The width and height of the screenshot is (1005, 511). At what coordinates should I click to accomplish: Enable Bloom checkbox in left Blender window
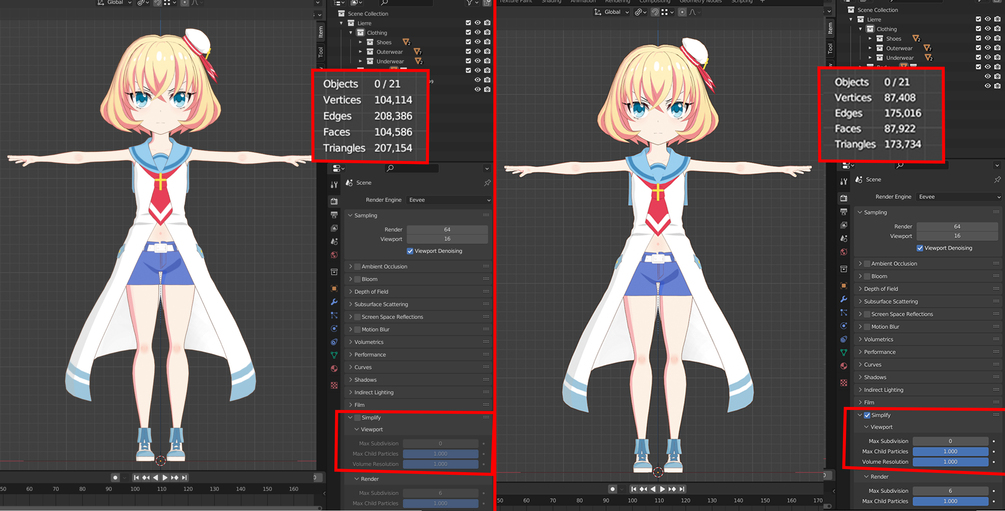click(358, 279)
